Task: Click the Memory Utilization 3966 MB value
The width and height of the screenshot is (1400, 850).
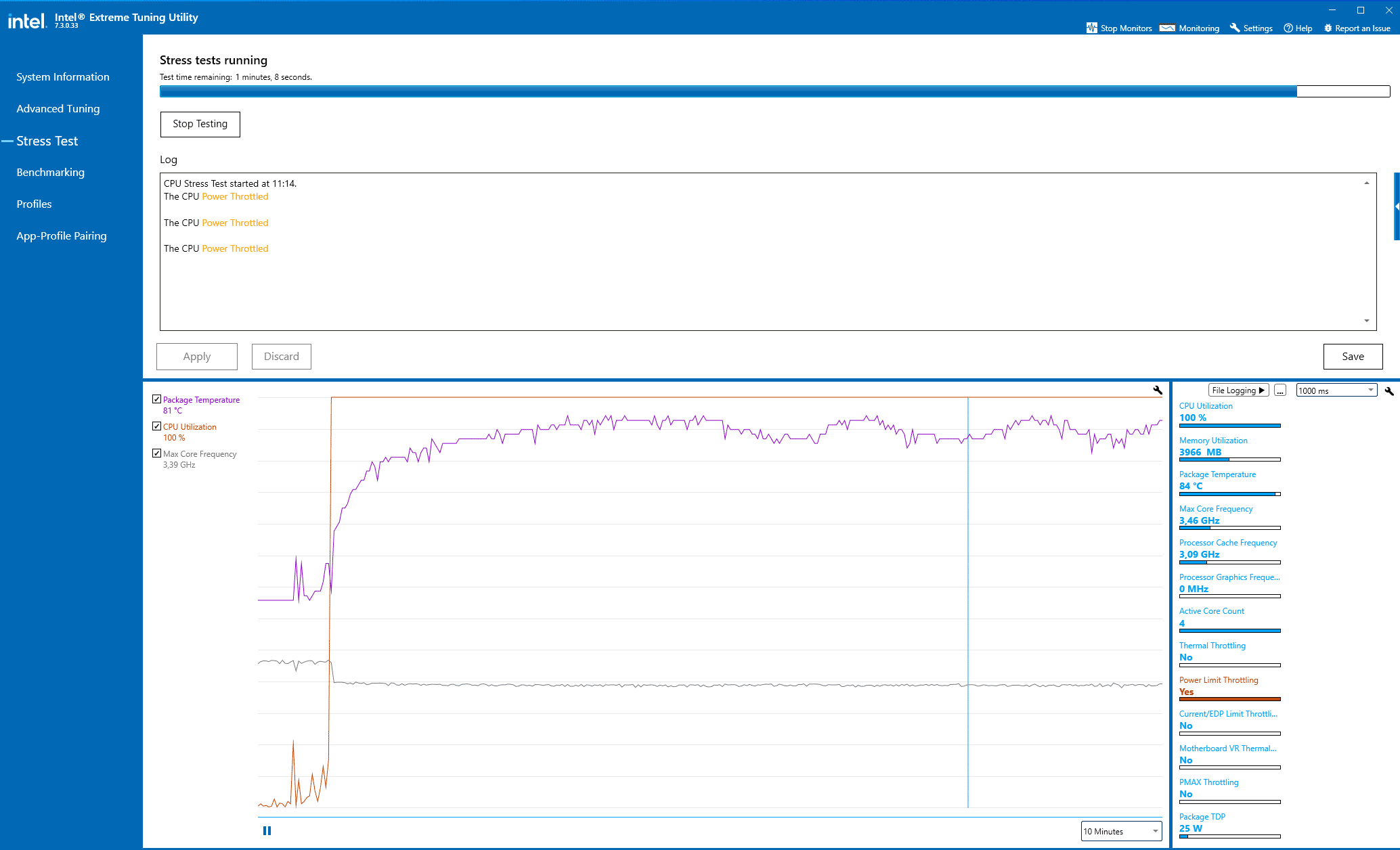Action: (1200, 452)
